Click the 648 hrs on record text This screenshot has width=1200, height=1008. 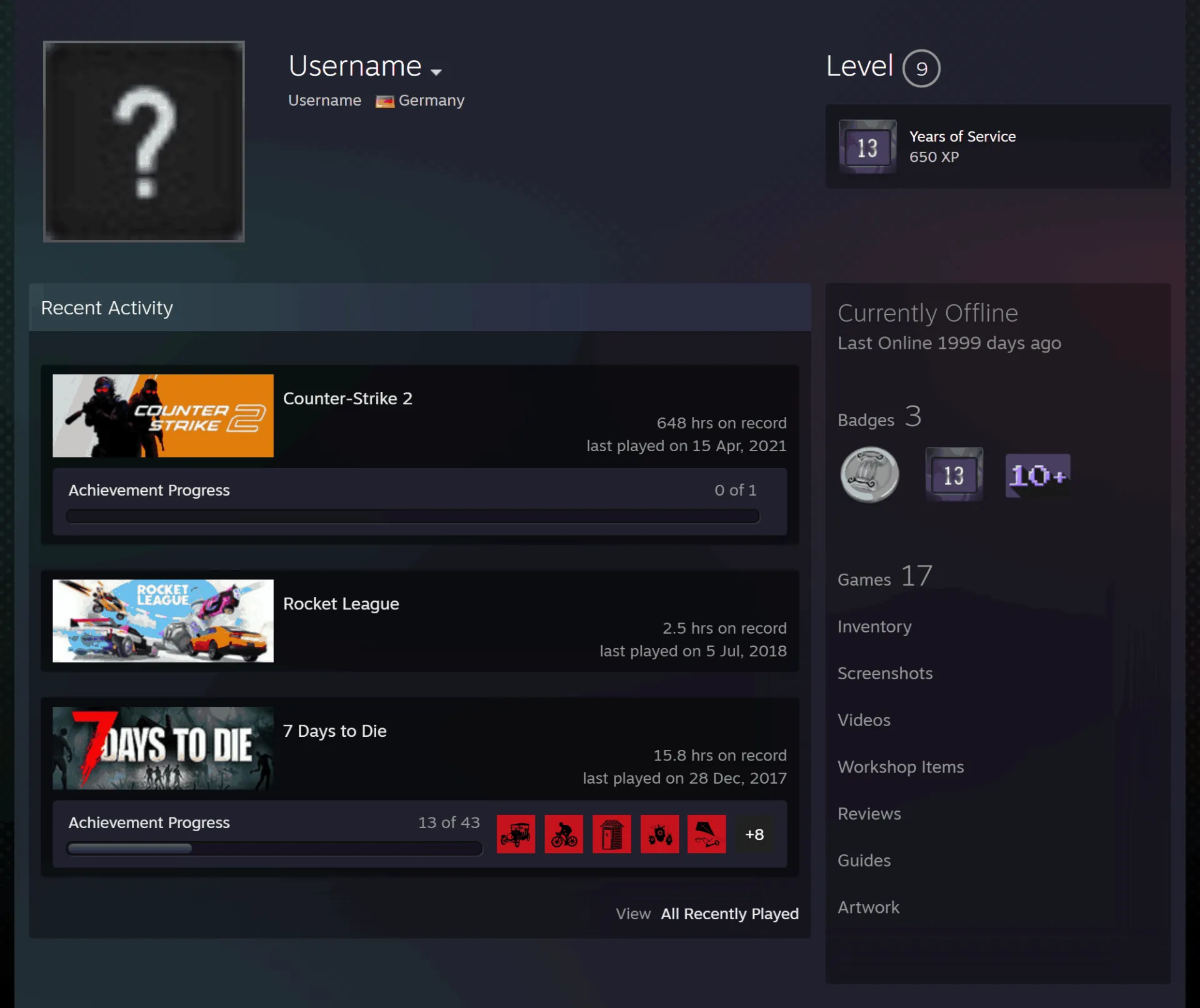coord(721,423)
